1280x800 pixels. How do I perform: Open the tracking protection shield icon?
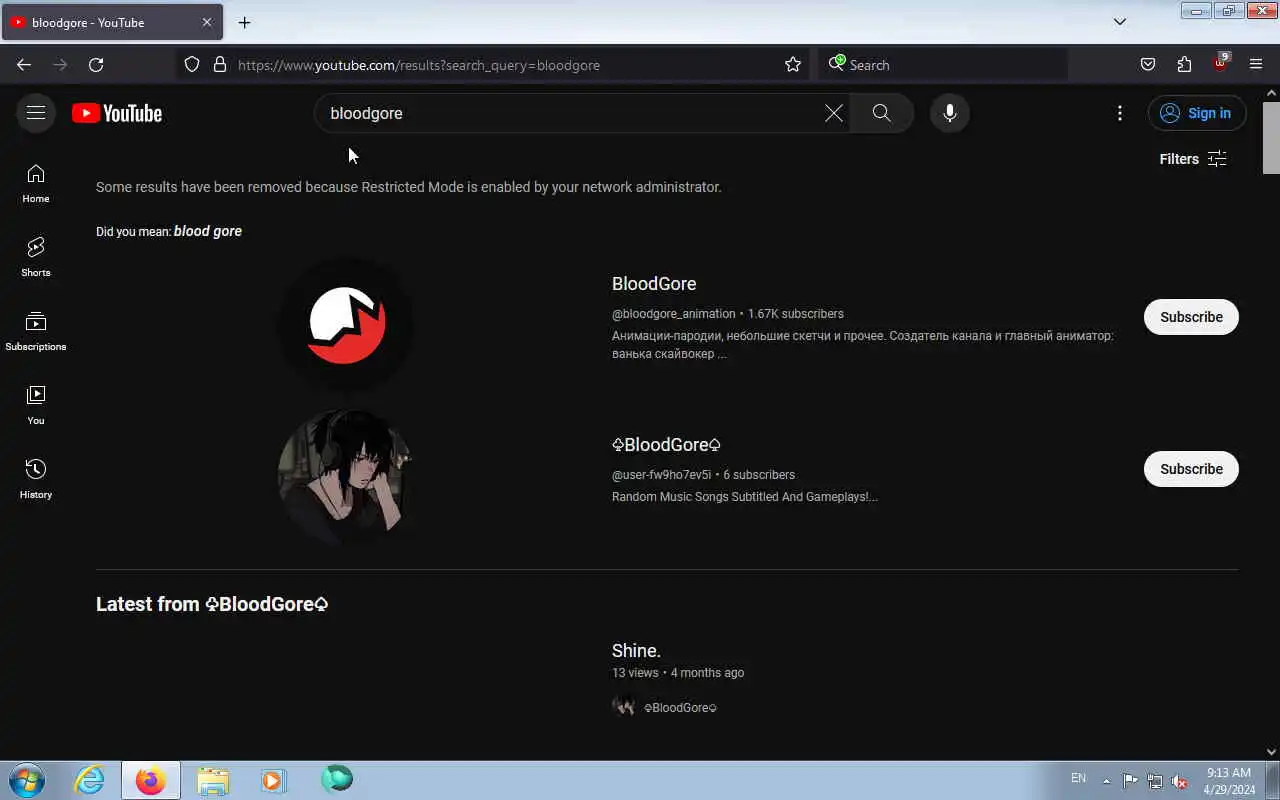tap(192, 65)
